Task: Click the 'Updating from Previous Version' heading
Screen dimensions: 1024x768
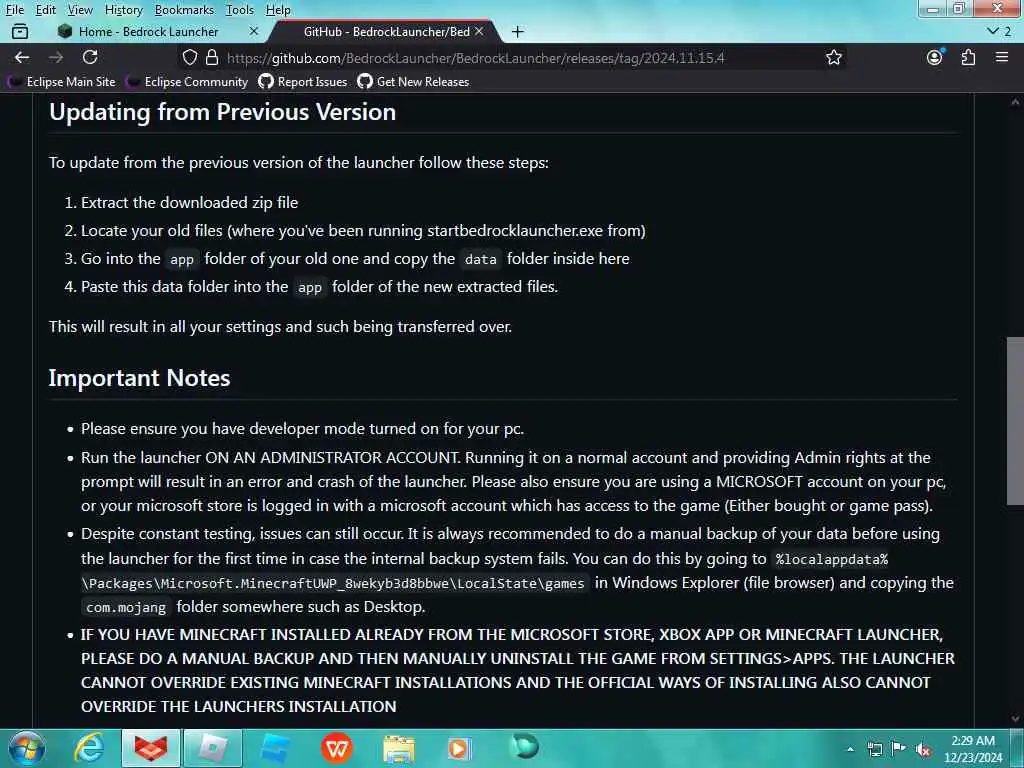Action: [x=223, y=112]
